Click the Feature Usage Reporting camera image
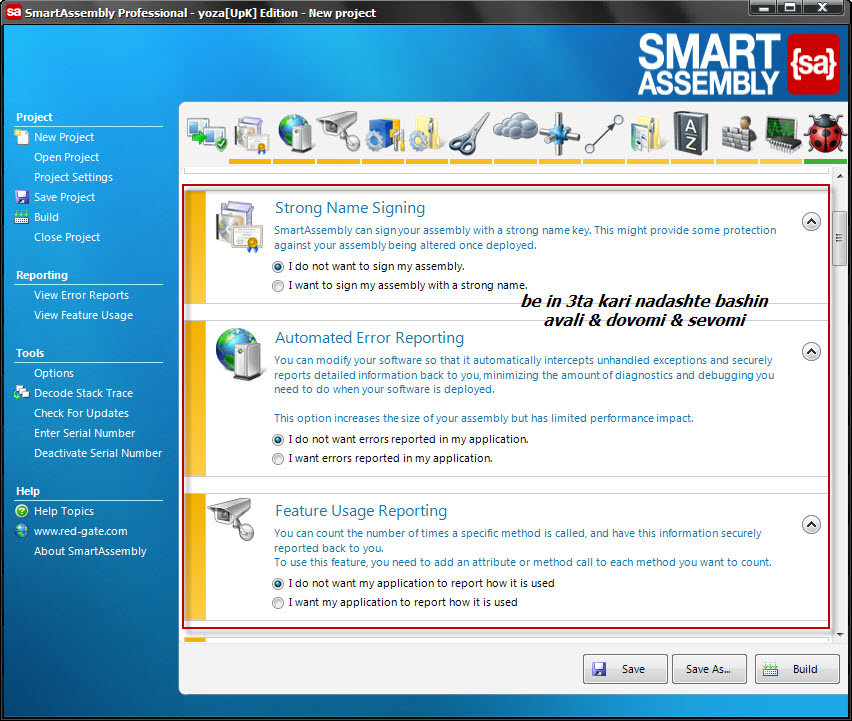This screenshot has height=721, width=852. tap(232, 519)
